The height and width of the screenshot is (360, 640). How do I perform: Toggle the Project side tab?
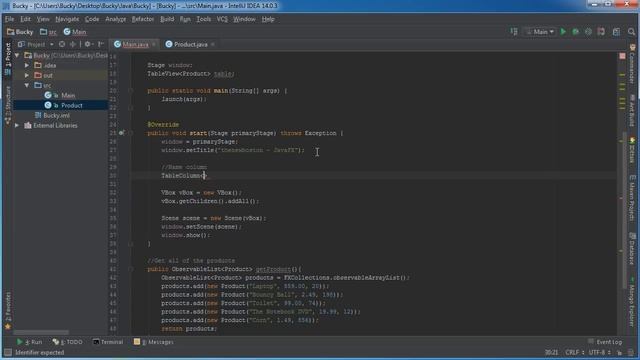click(x=8, y=60)
